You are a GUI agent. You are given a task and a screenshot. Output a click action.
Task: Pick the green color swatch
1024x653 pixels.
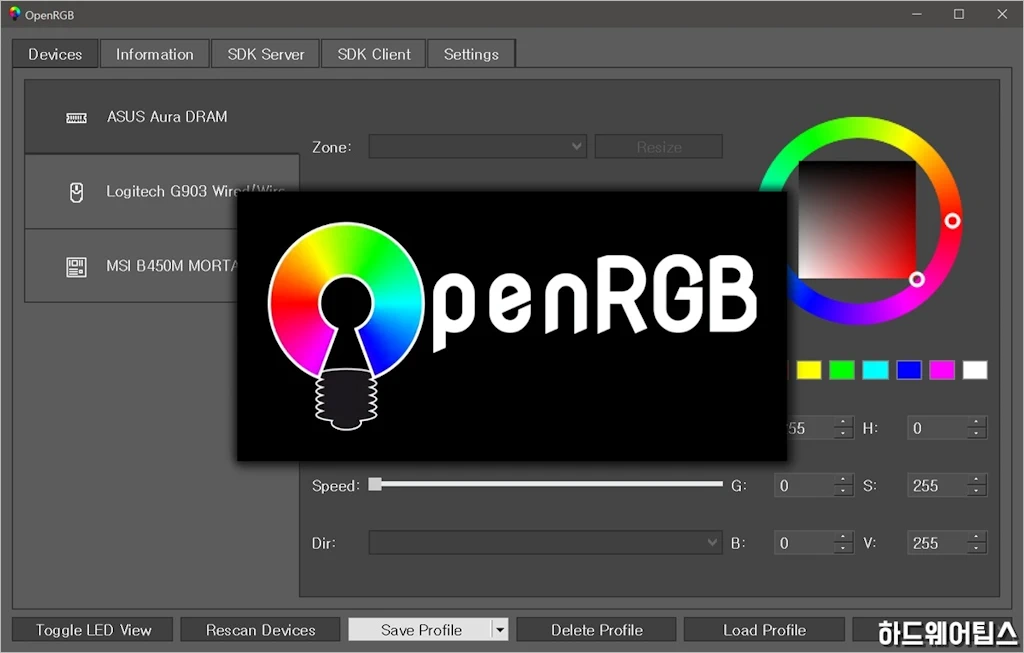(842, 370)
